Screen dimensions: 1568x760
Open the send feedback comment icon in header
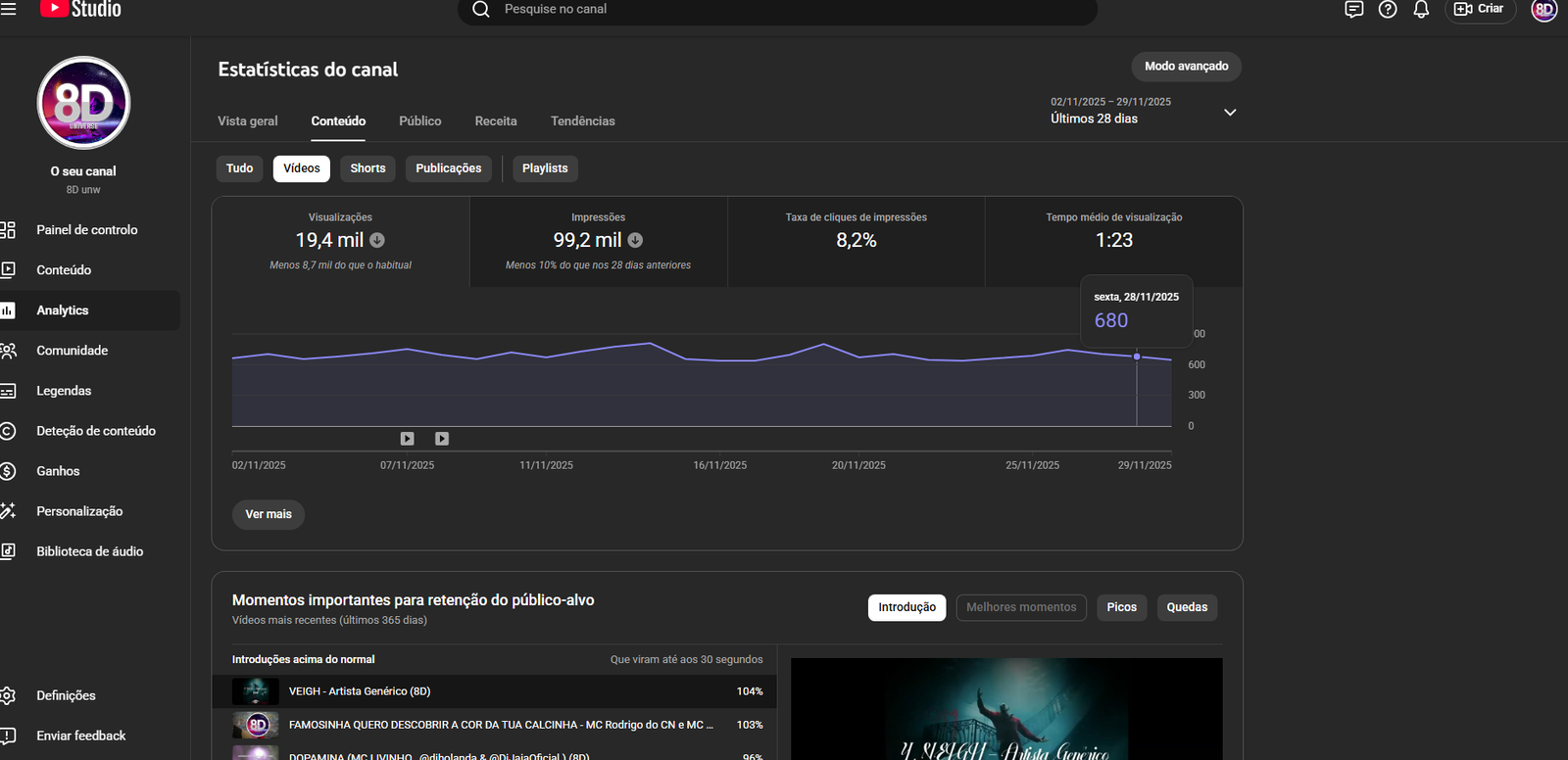pos(1353,10)
